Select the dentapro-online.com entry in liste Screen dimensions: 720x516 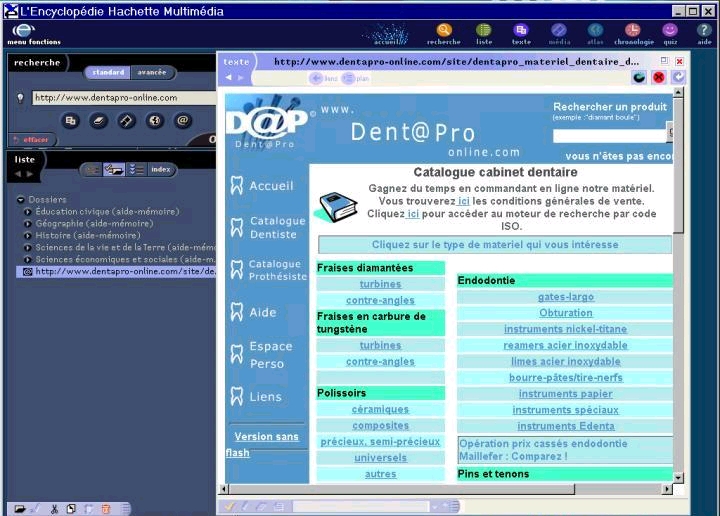116,271
